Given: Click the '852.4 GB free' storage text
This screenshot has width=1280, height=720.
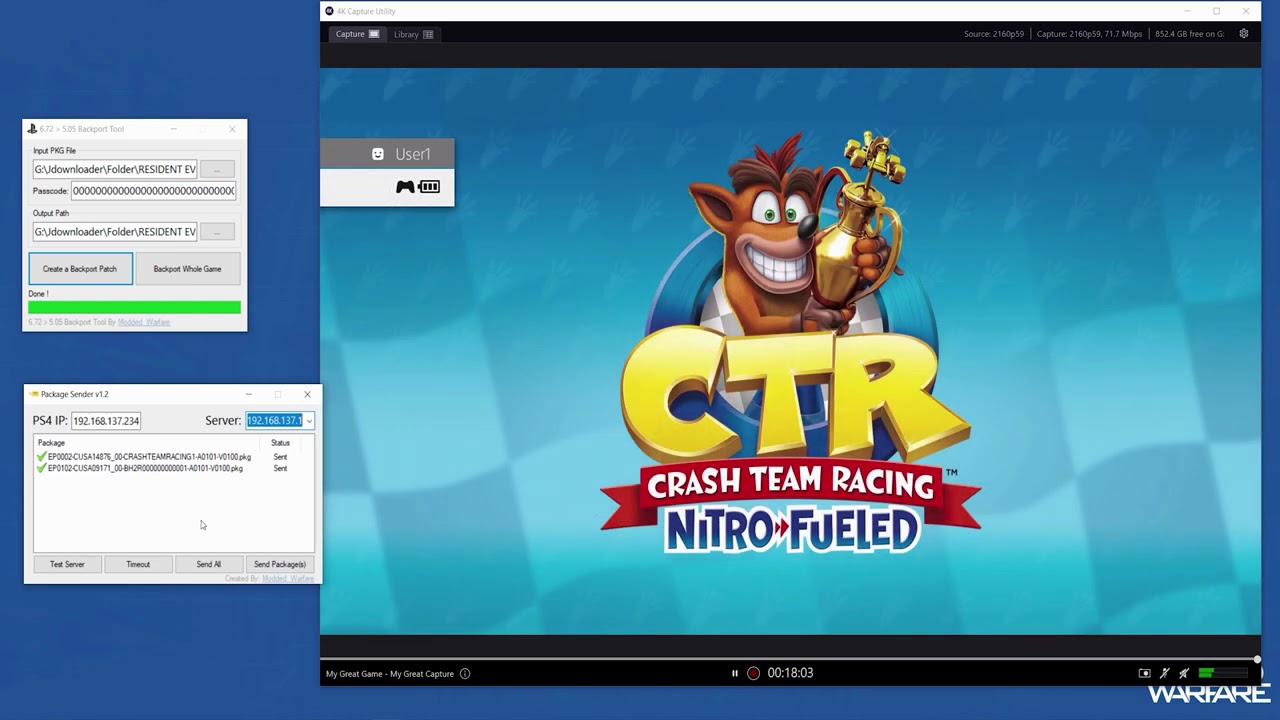Looking at the screenshot, I should [1190, 34].
